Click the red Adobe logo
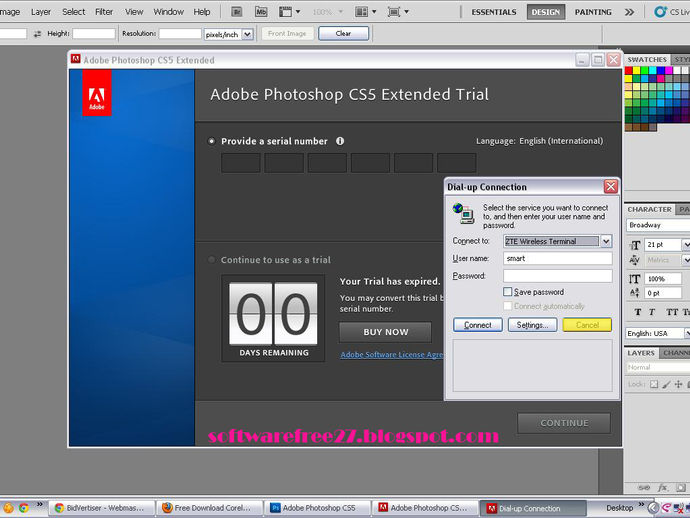The height and width of the screenshot is (518, 690). pos(97,93)
